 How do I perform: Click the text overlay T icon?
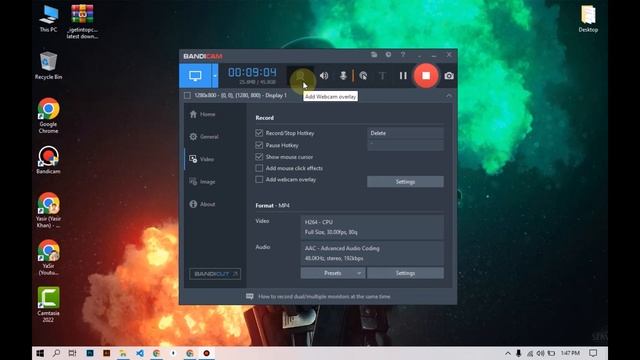(382, 76)
